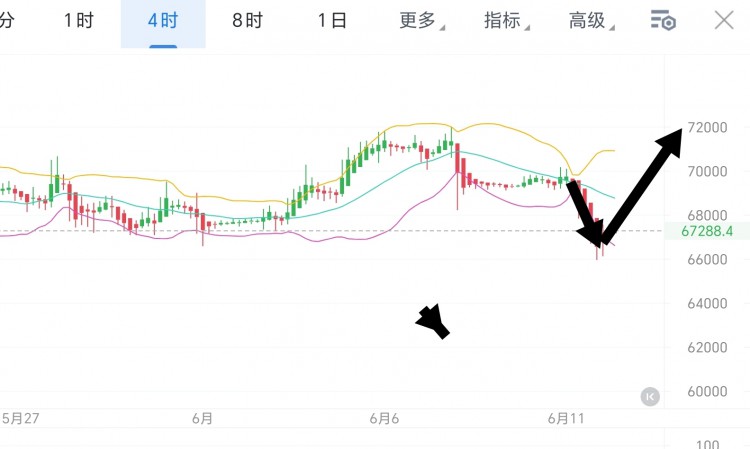Click the 6月11 date axis marker
This screenshot has width=750, height=449.
(567, 419)
